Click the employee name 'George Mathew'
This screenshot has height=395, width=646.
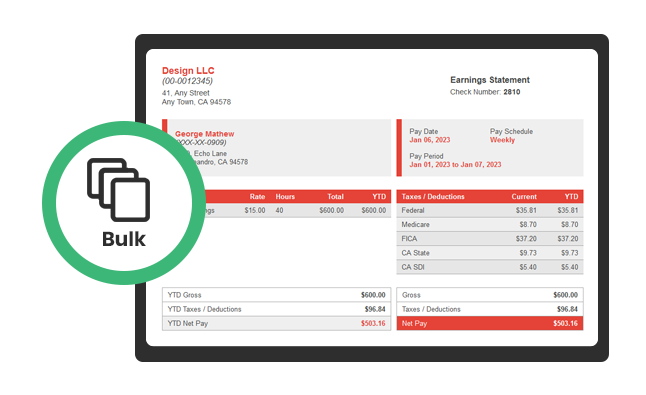pos(205,134)
